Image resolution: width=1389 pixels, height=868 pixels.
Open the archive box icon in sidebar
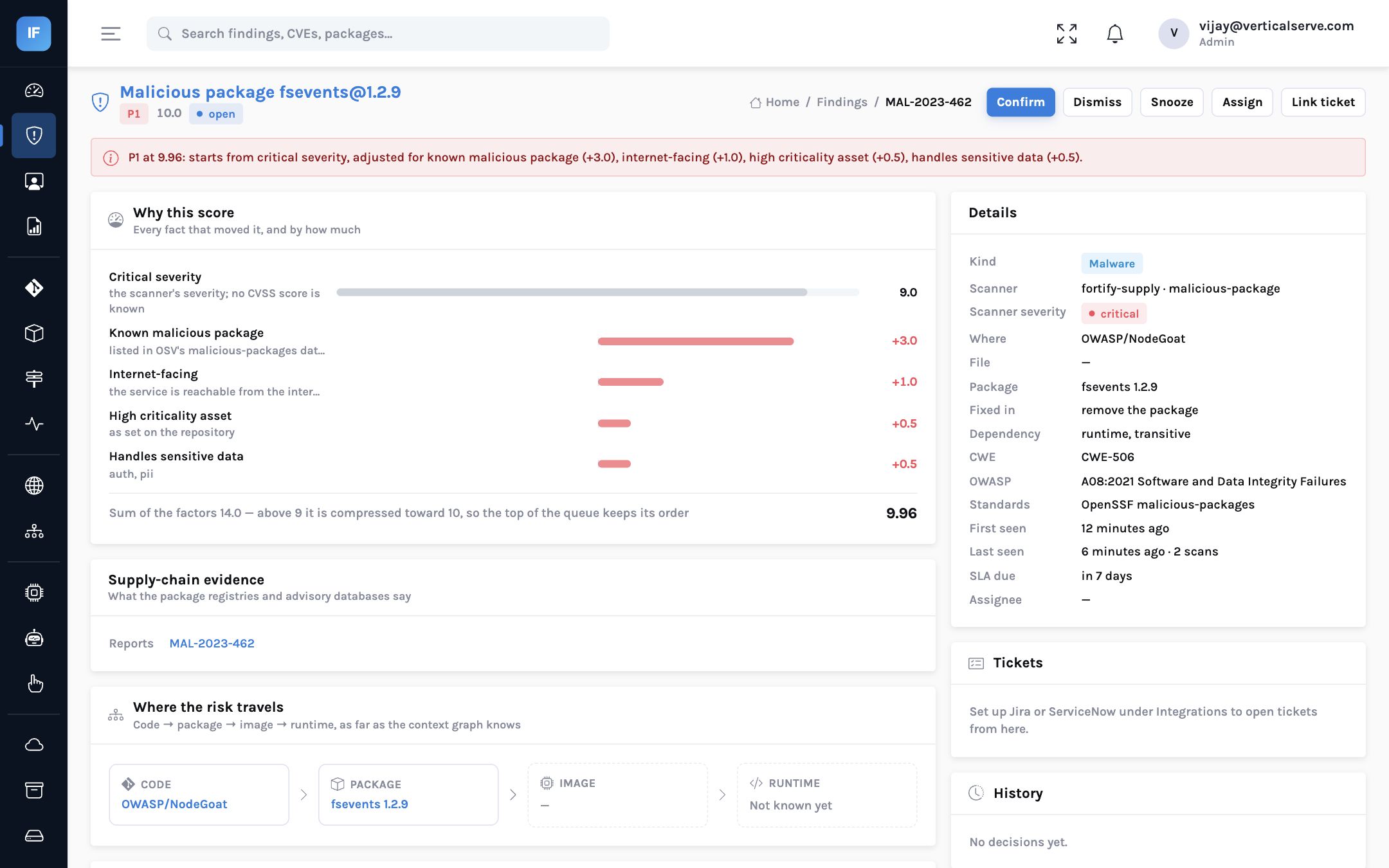tap(34, 790)
